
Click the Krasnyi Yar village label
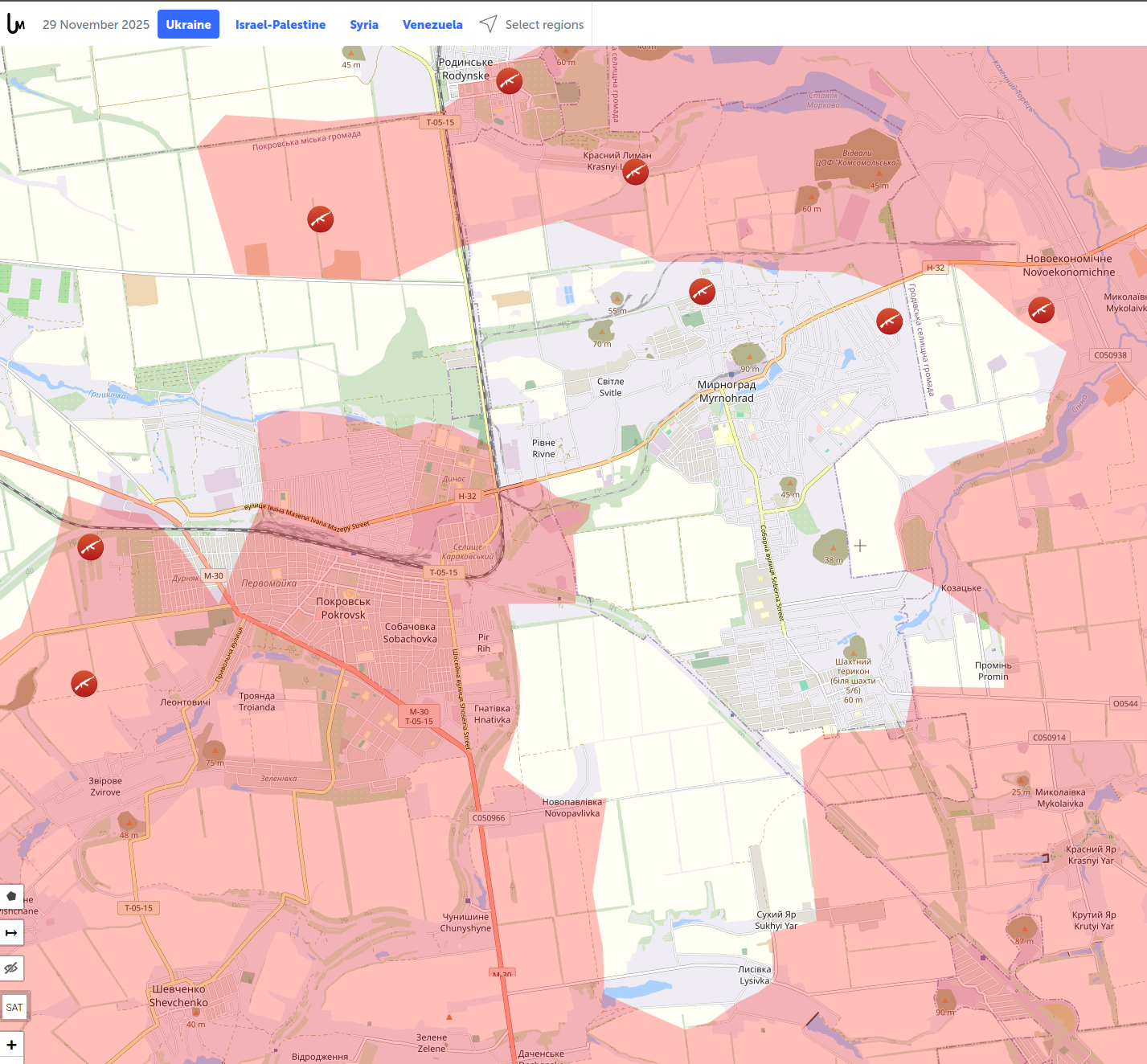(x=1091, y=855)
